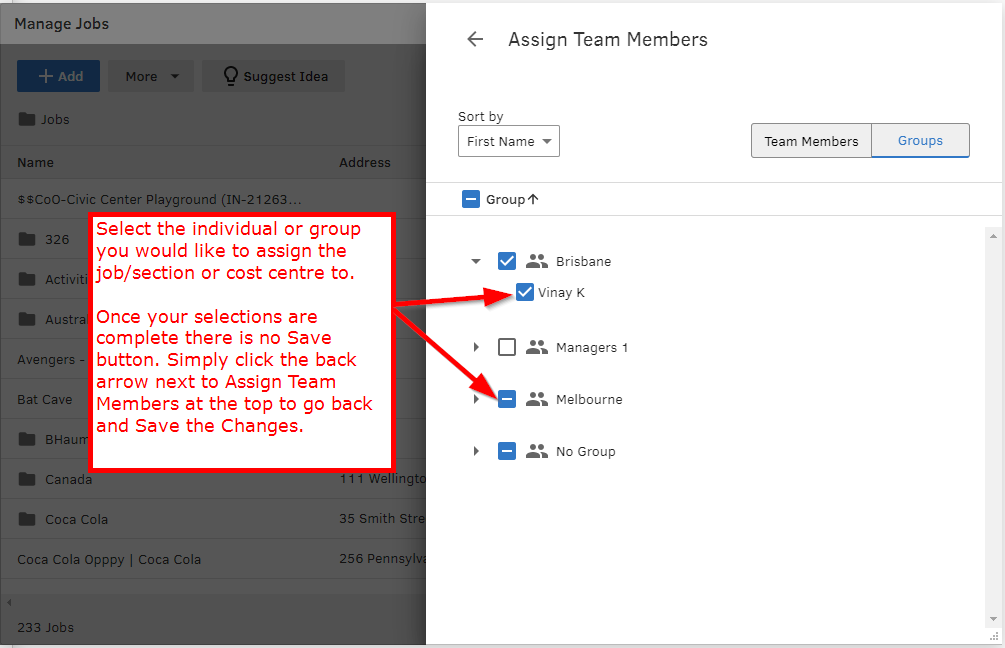The width and height of the screenshot is (1005, 648).
Task: Click the No Group people icon
Action: pos(536,451)
